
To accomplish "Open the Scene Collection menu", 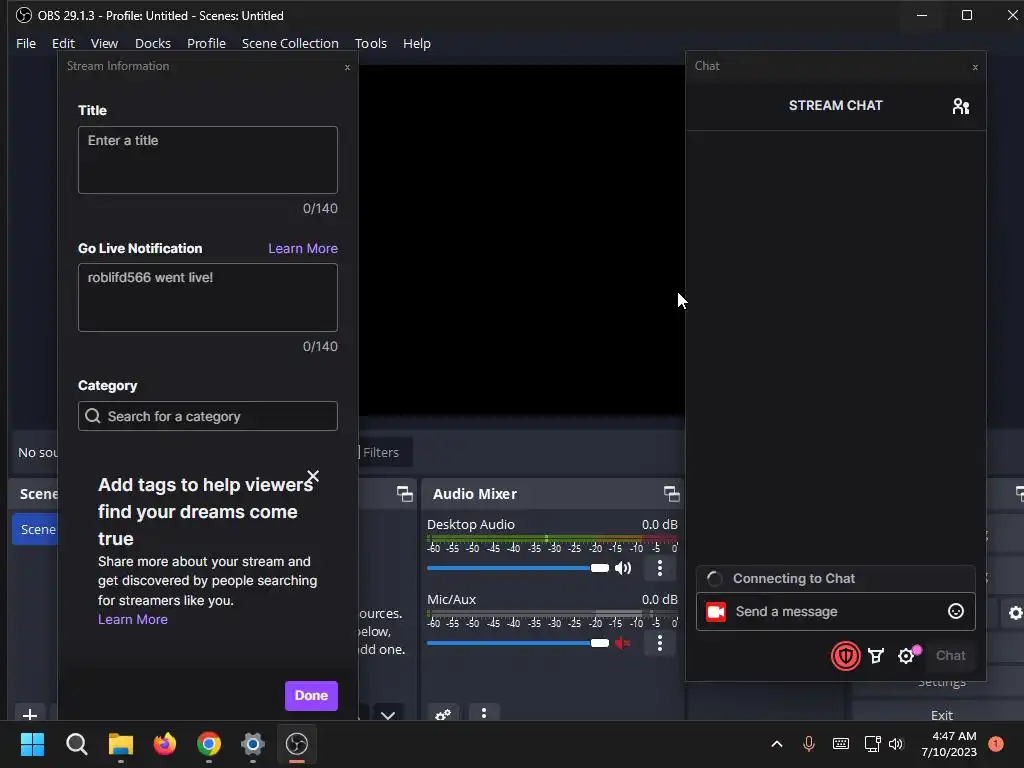I will (x=290, y=44).
